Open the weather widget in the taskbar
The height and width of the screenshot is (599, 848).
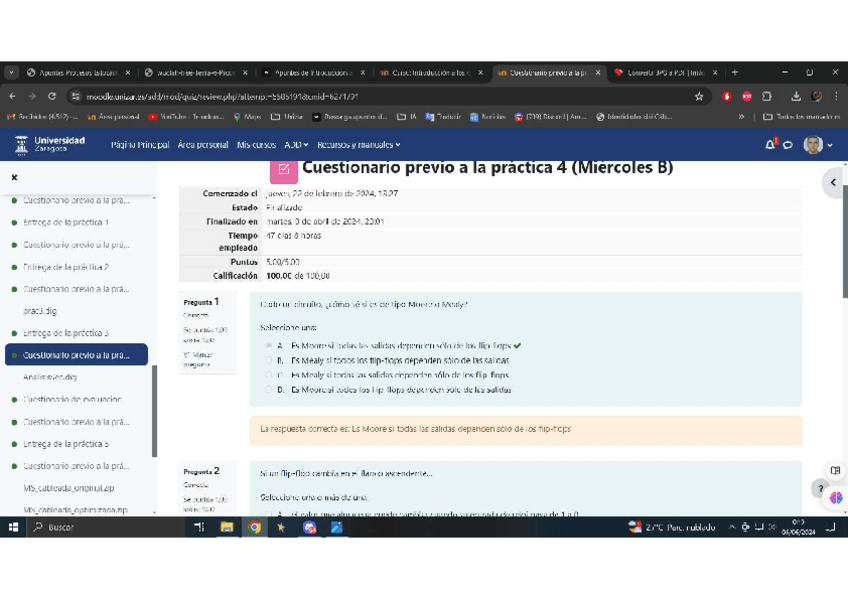pos(672,527)
